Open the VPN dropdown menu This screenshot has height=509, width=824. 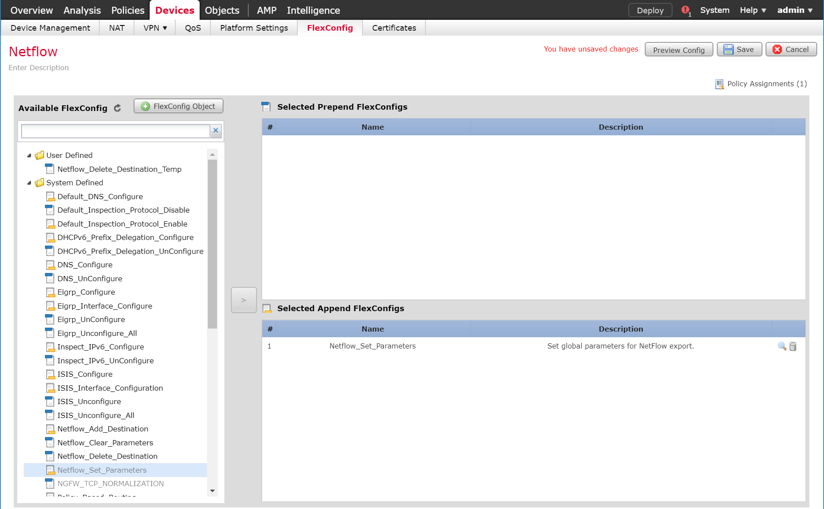pos(154,28)
